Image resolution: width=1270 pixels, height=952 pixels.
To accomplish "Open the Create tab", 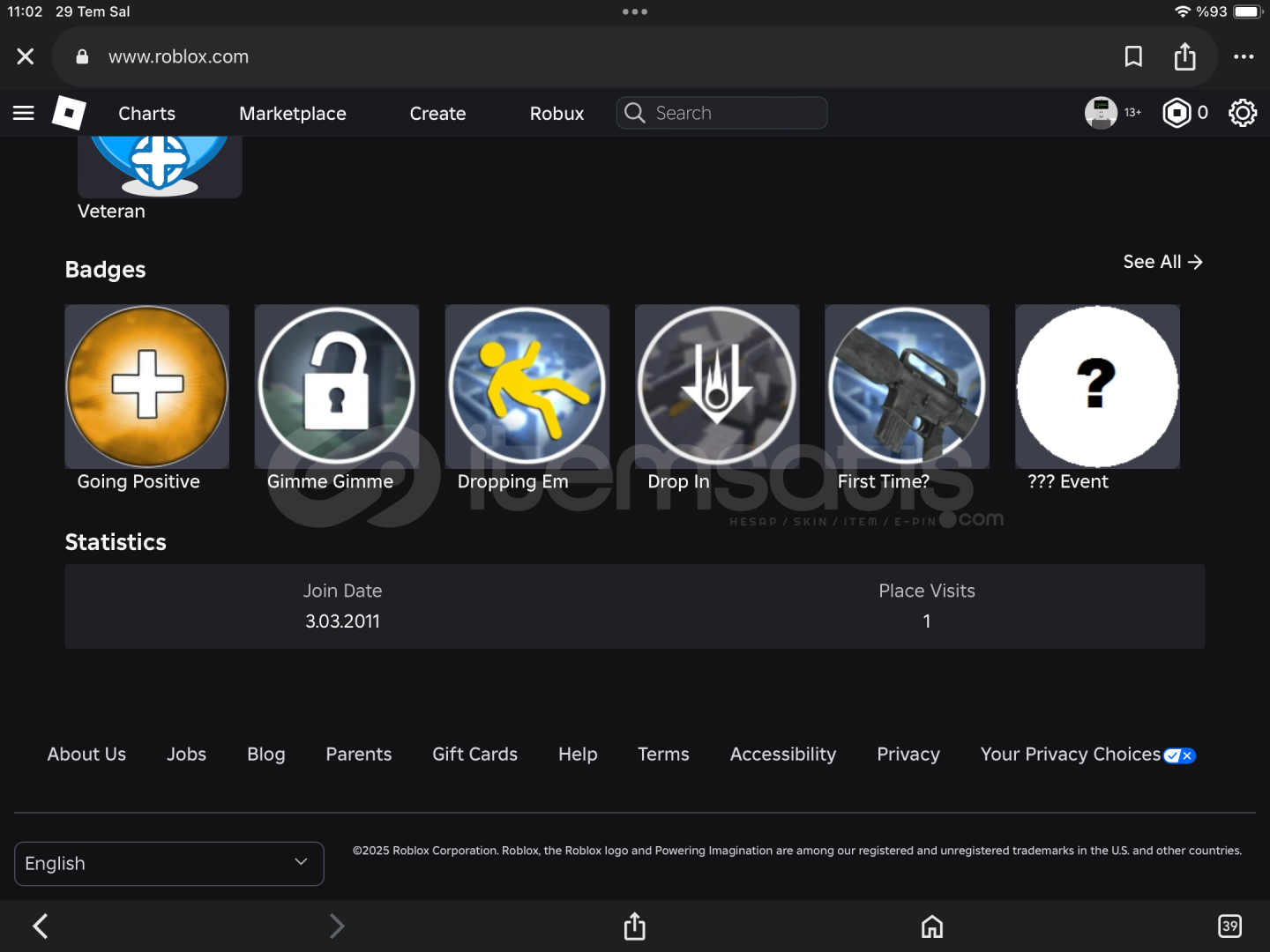I will (x=437, y=114).
